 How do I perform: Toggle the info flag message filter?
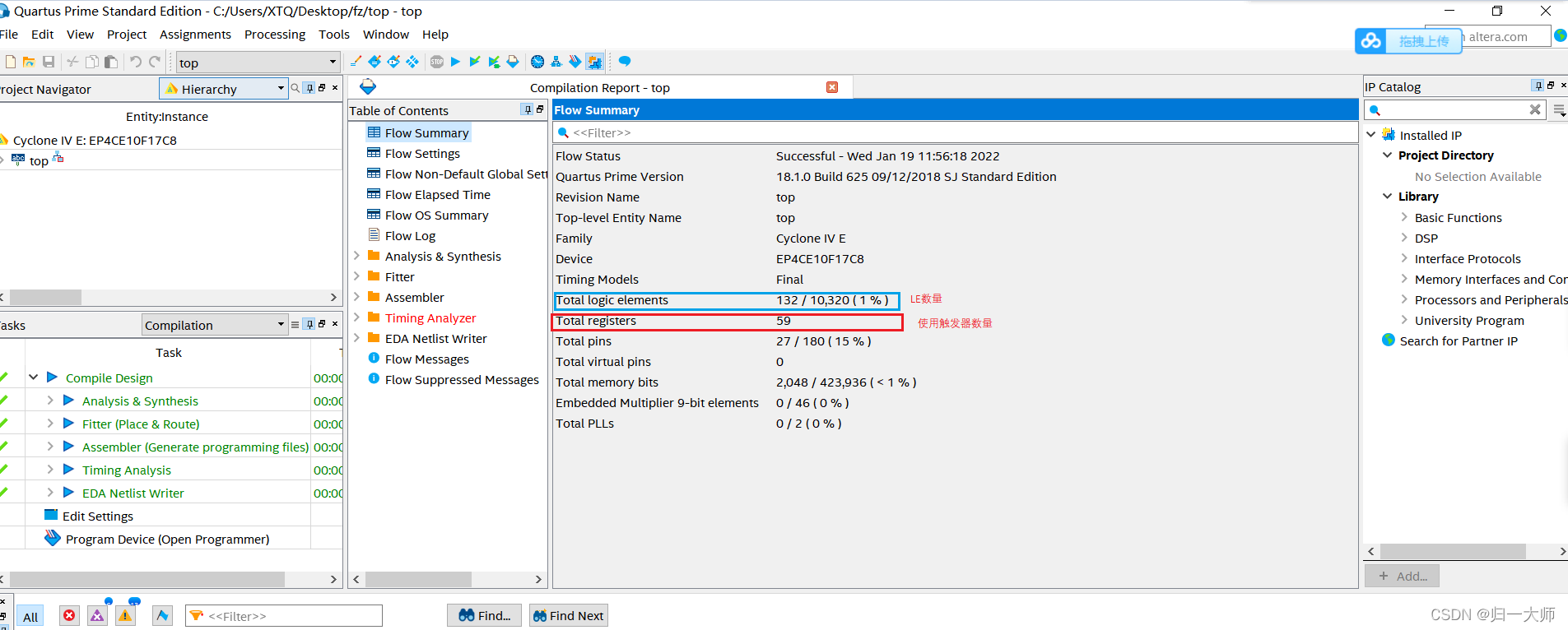162,615
